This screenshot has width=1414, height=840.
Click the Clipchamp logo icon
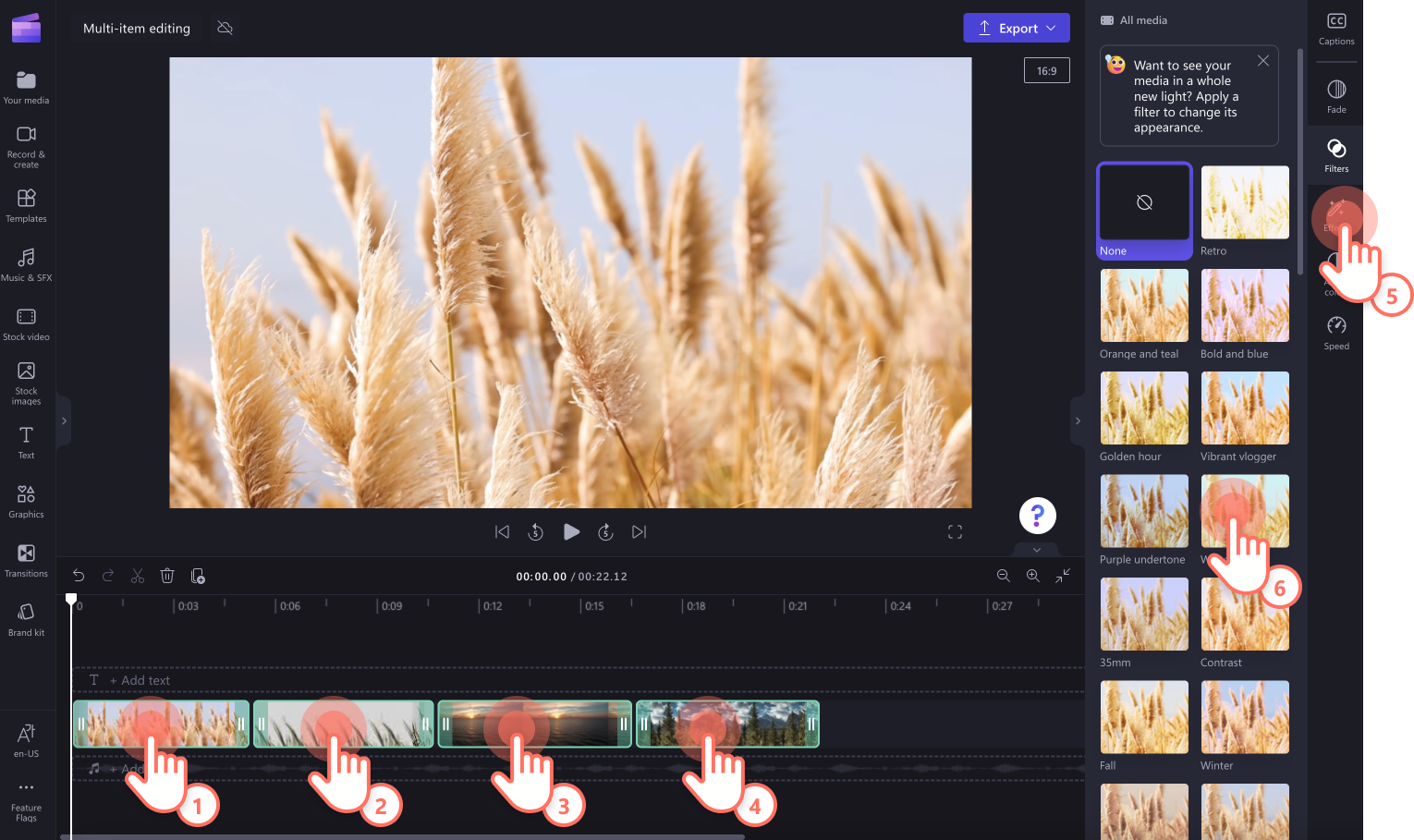tap(26, 28)
